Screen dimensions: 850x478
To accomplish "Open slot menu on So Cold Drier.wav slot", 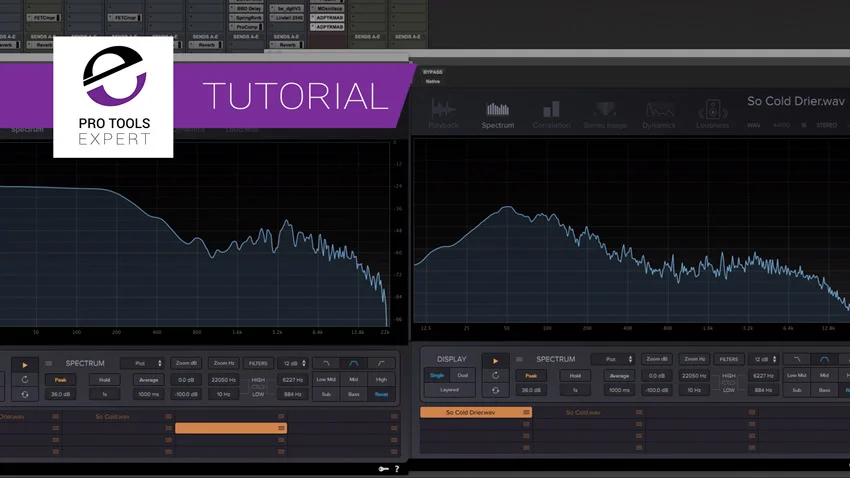I will (x=526, y=412).
